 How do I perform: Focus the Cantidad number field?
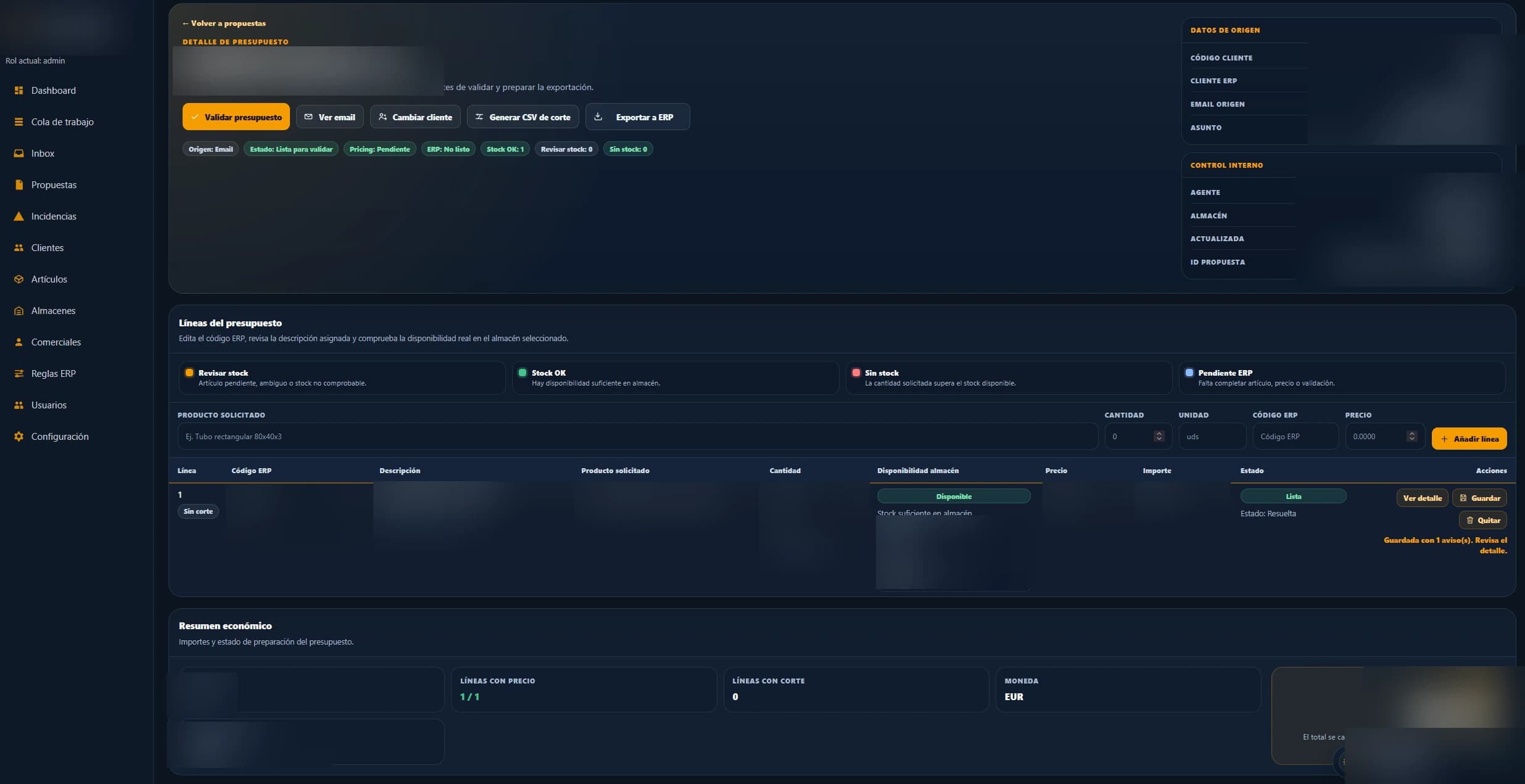pyautogui.click(x=1138, y=436)
